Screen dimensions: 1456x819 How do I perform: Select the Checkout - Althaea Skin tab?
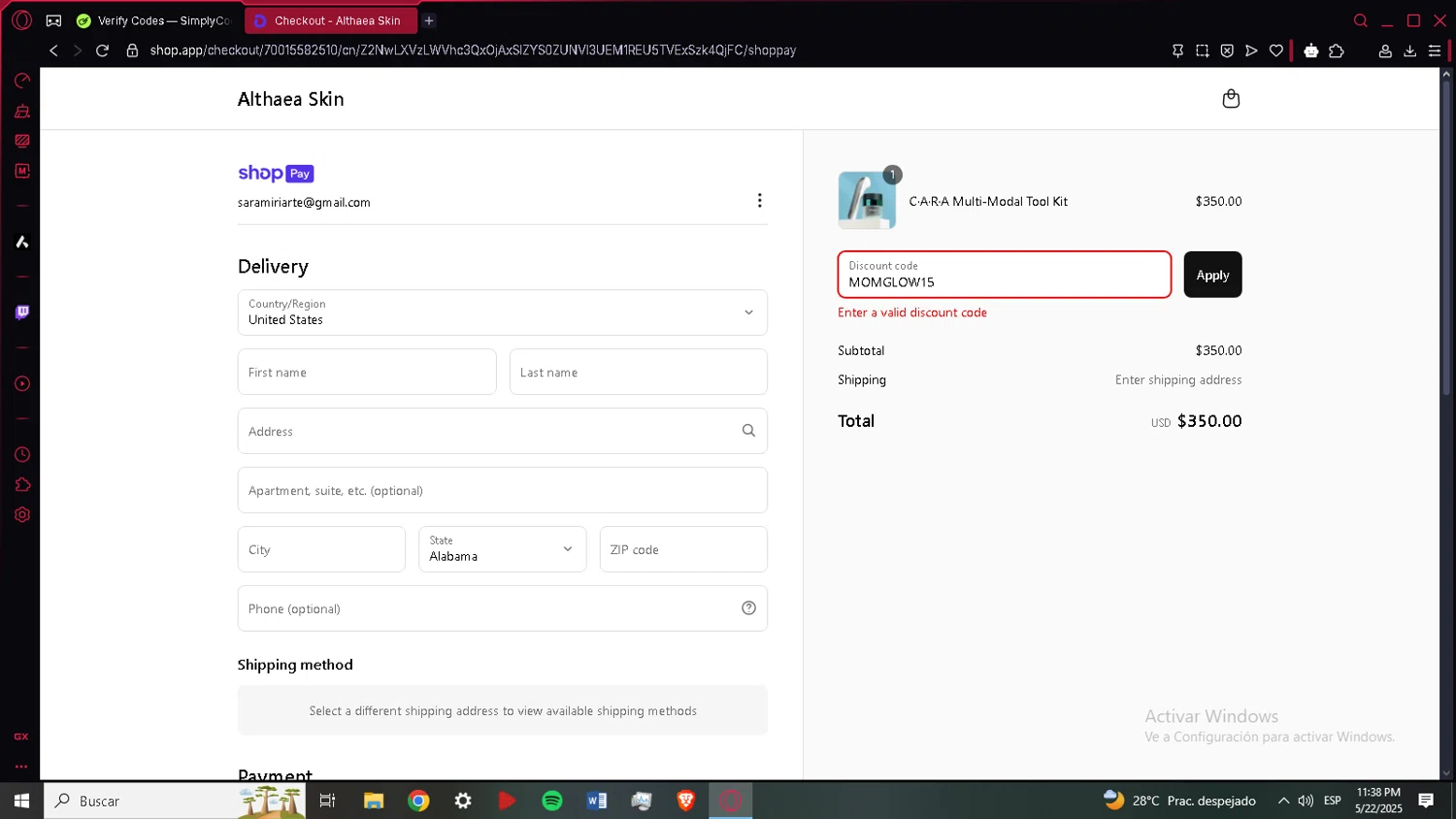tap(331, 20)
